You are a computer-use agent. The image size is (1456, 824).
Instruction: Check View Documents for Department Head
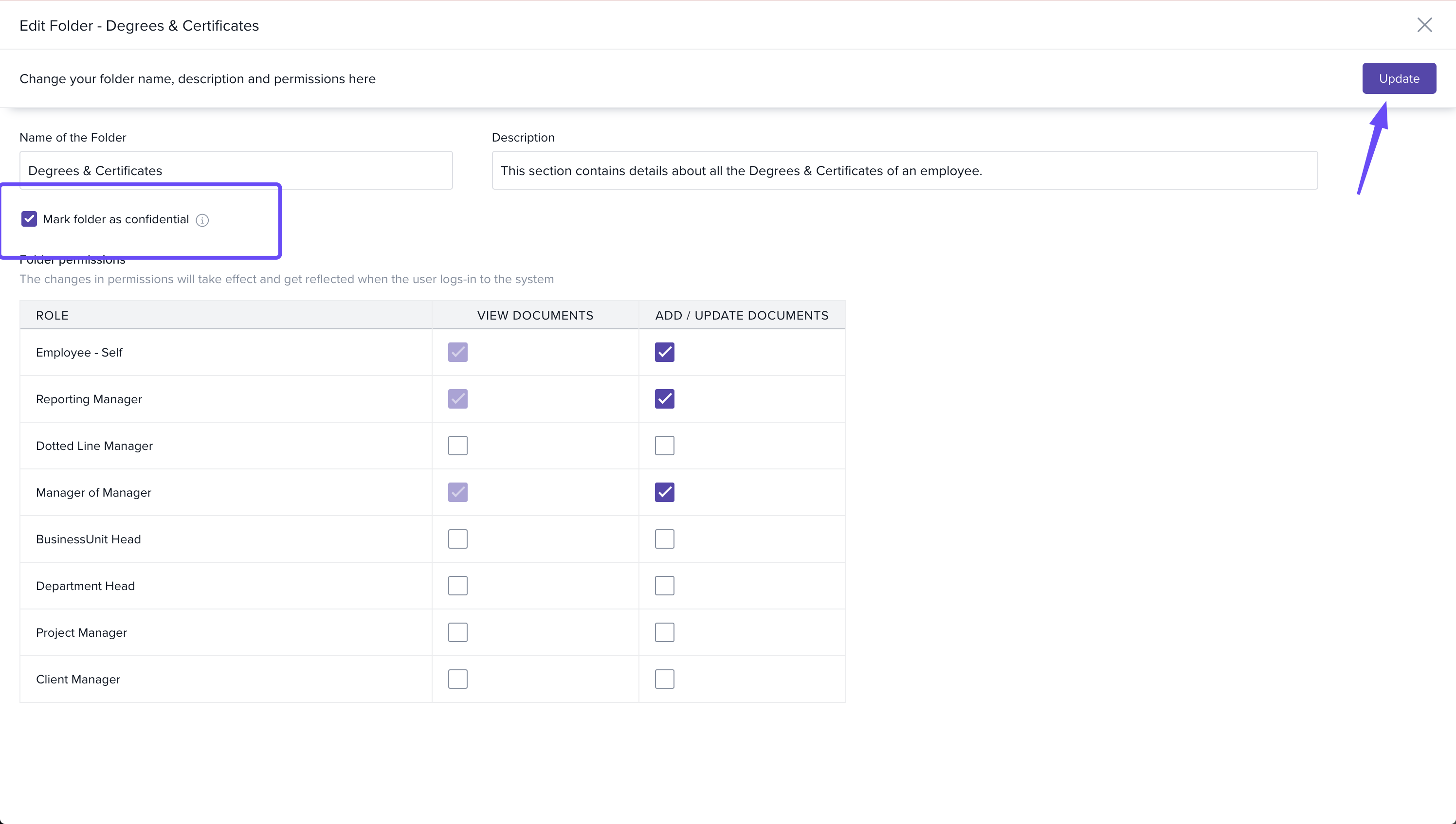(x=457, y=586)
